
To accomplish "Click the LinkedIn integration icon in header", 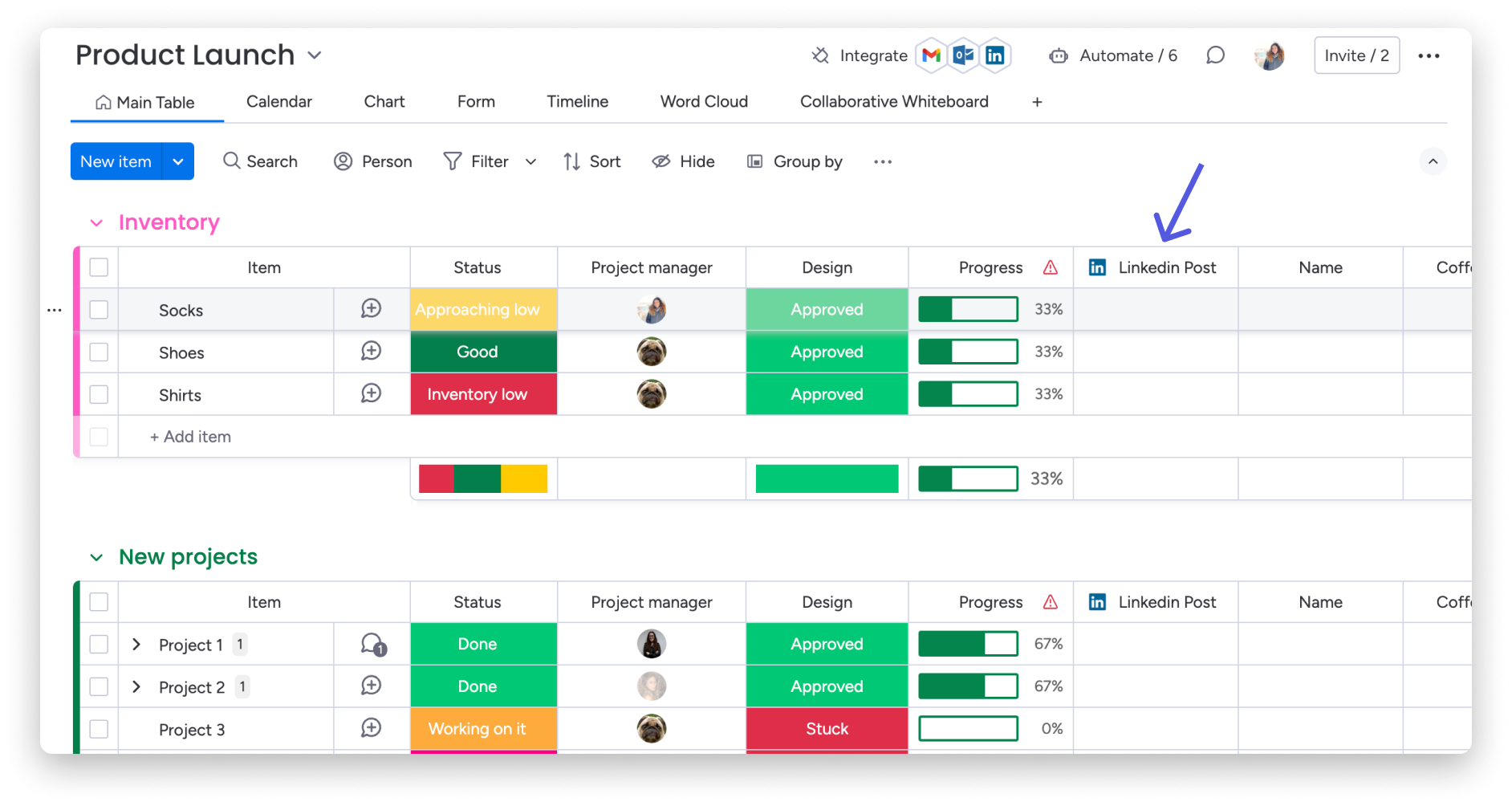I will (x=994, y=55).
